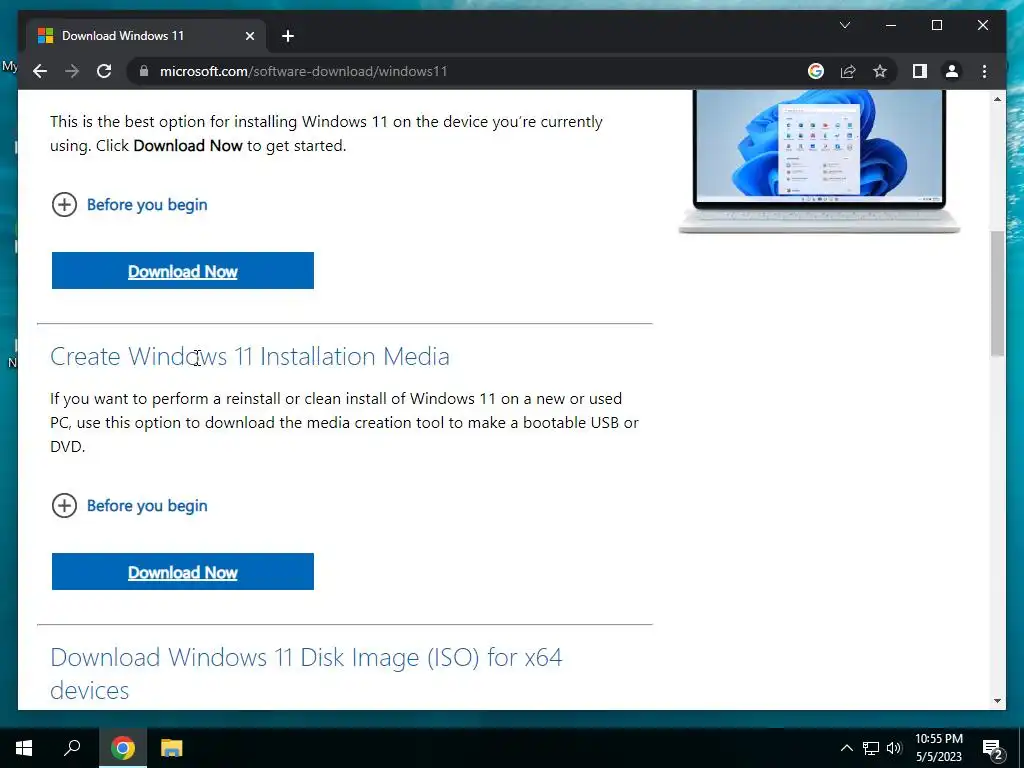Maximize the Chrome window
The width and height of the screenshot is (1024, 768).
(x=936, y=25)
